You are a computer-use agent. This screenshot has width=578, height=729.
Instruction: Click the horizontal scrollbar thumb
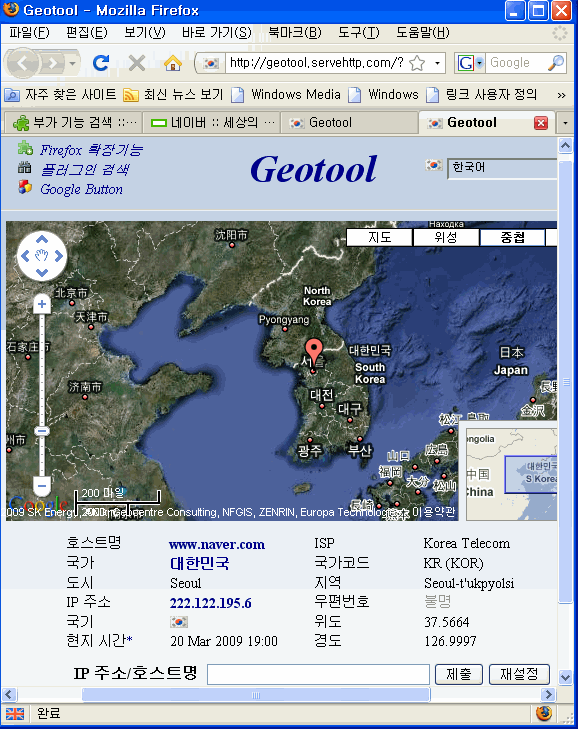coord(256,695)
